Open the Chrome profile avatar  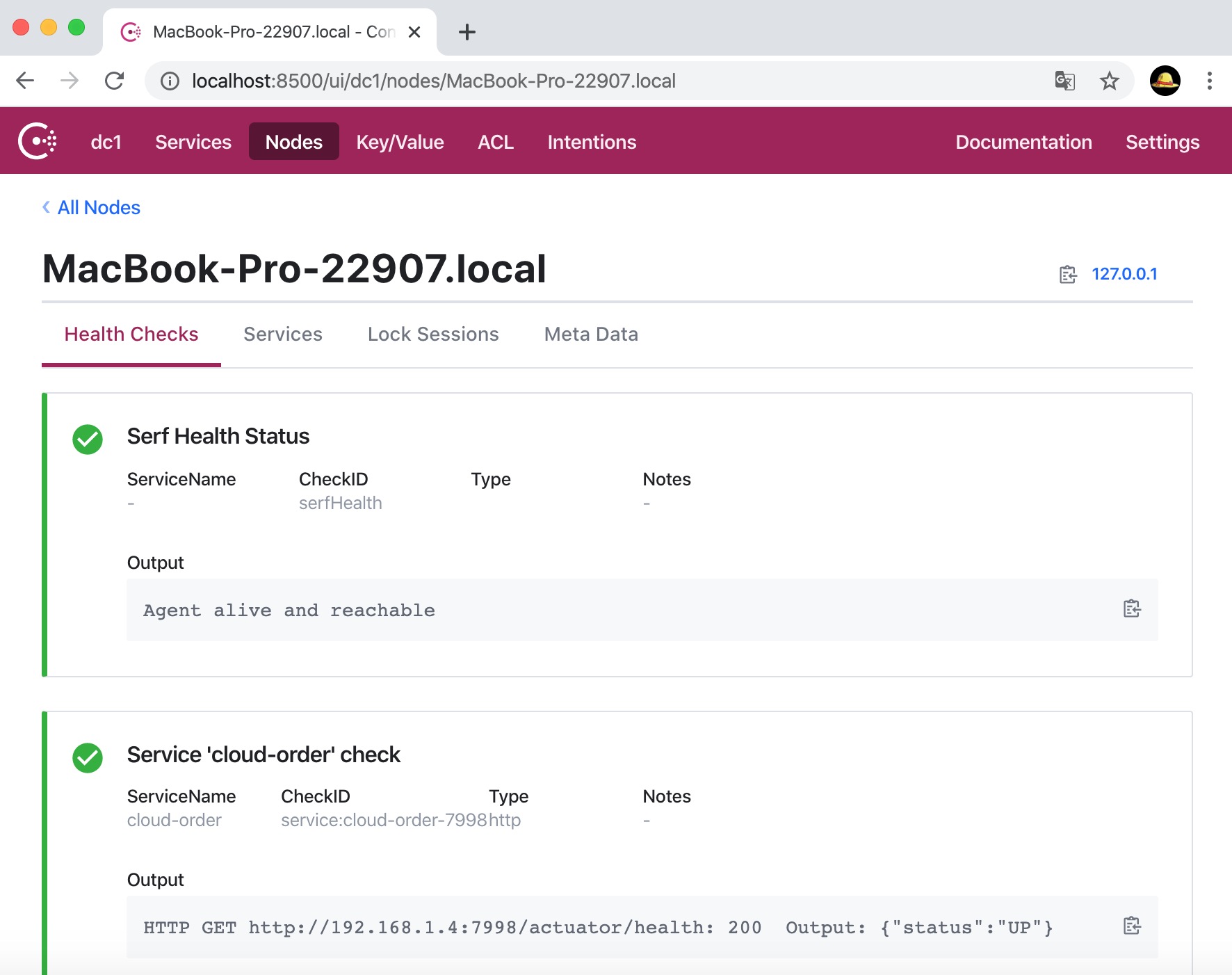[x=1165, y=81]
